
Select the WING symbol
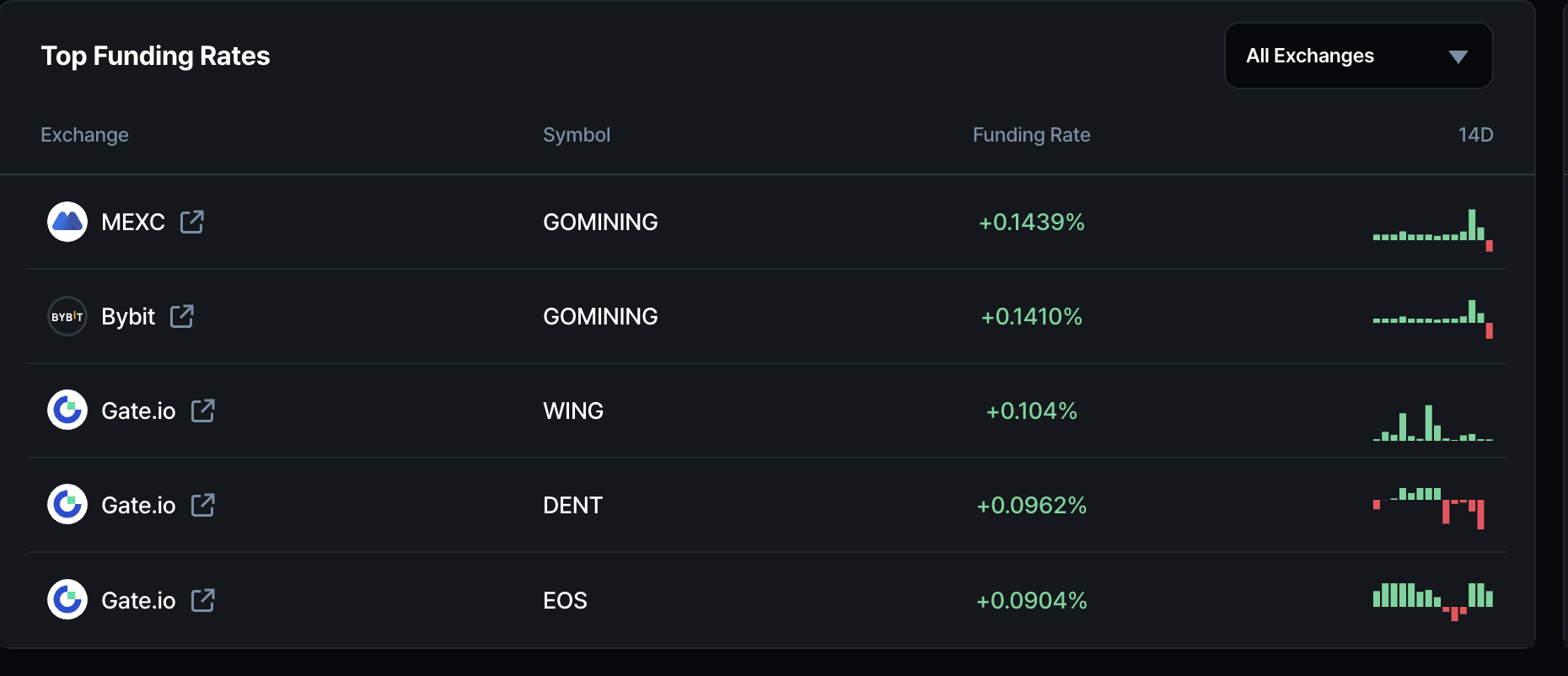[x=573, y=410]
